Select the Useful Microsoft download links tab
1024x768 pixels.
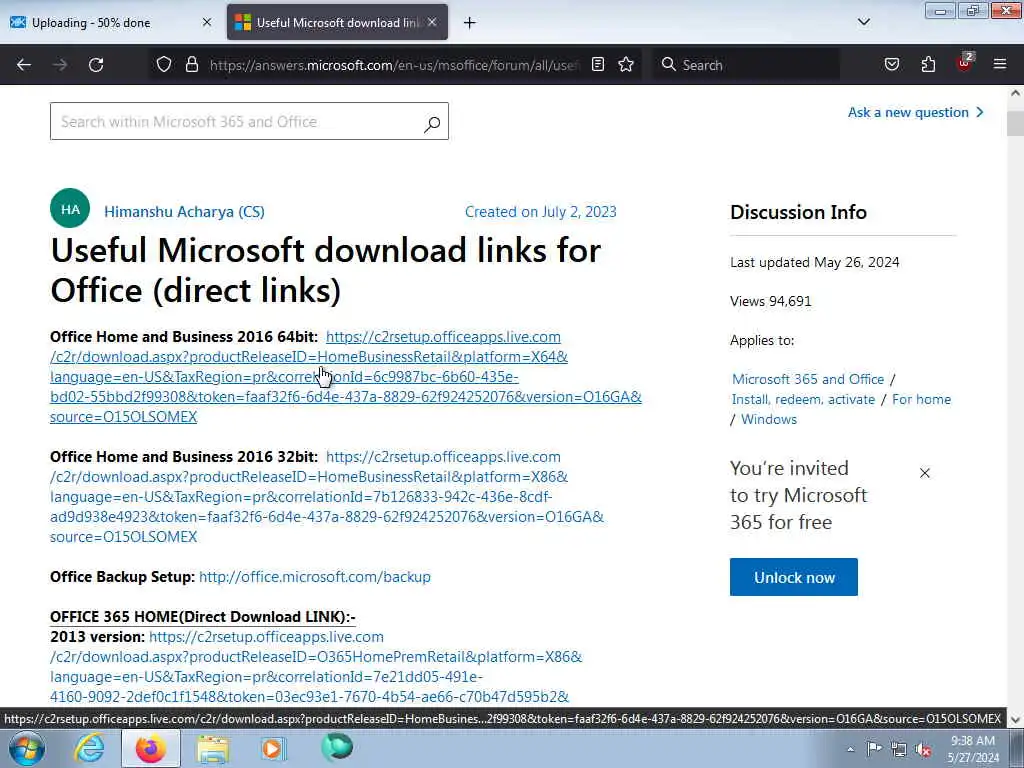338,22
